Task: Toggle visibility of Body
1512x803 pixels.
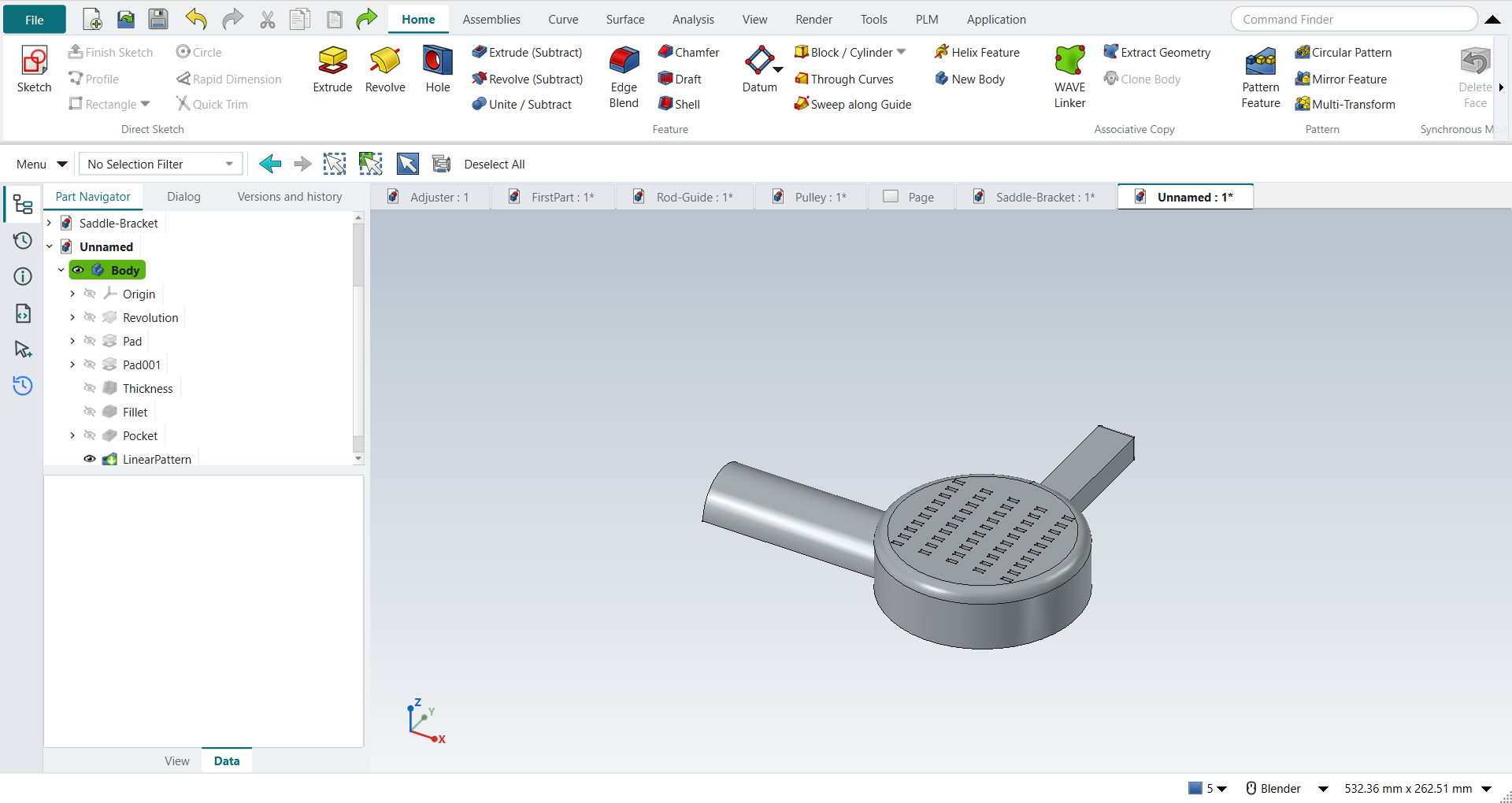Action: (78, 270)
